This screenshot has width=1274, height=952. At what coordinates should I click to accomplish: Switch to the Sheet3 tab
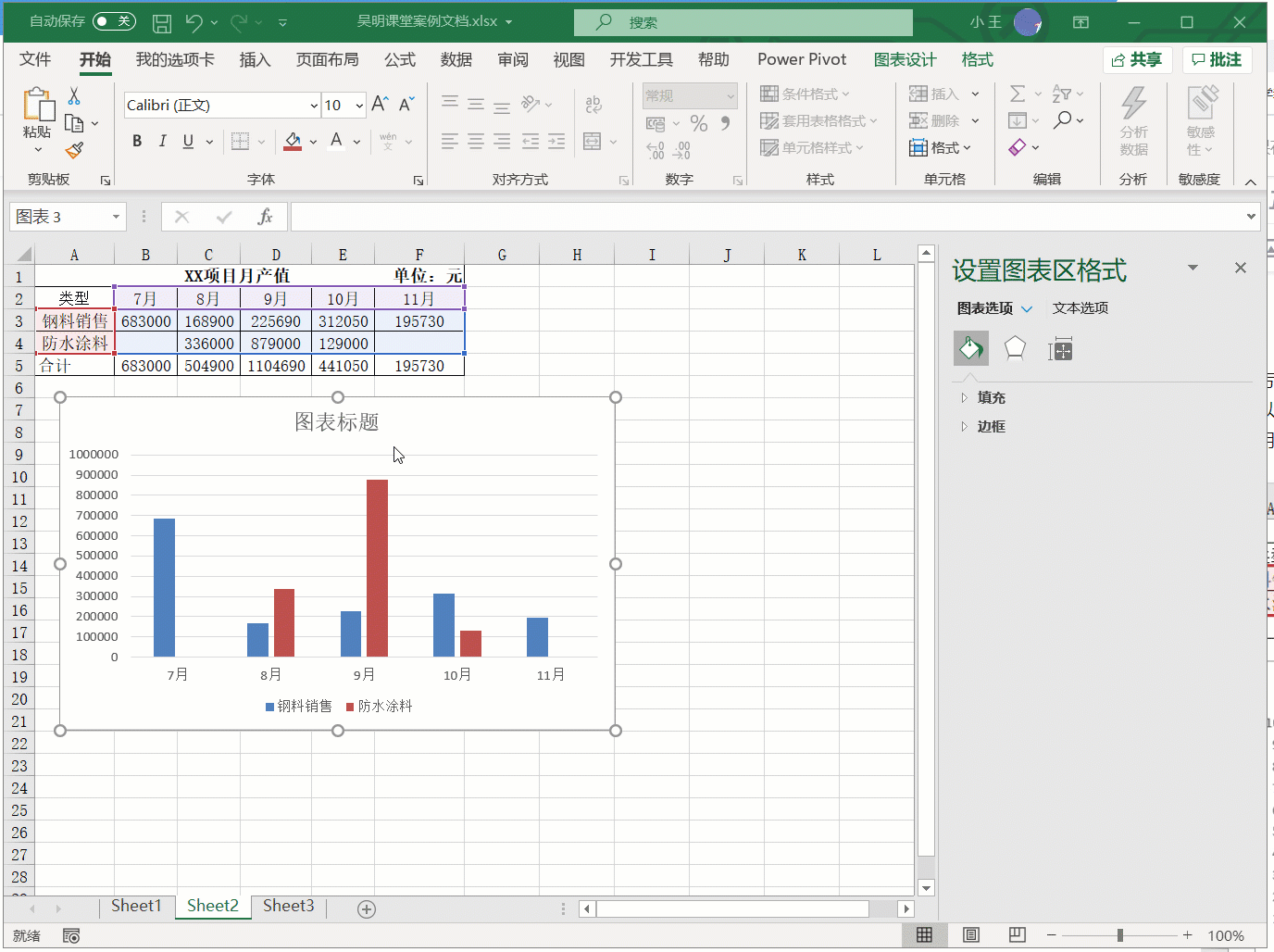288,907
